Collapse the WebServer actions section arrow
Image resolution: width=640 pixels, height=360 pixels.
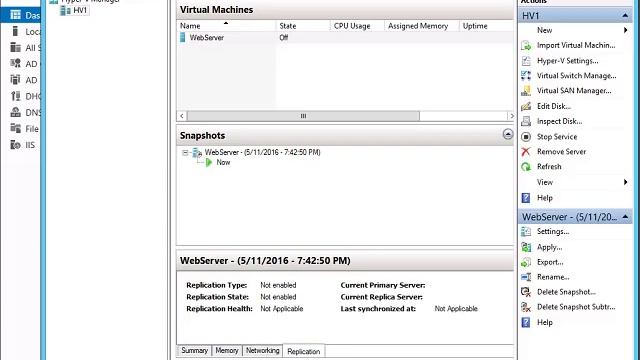pos(625,217)
